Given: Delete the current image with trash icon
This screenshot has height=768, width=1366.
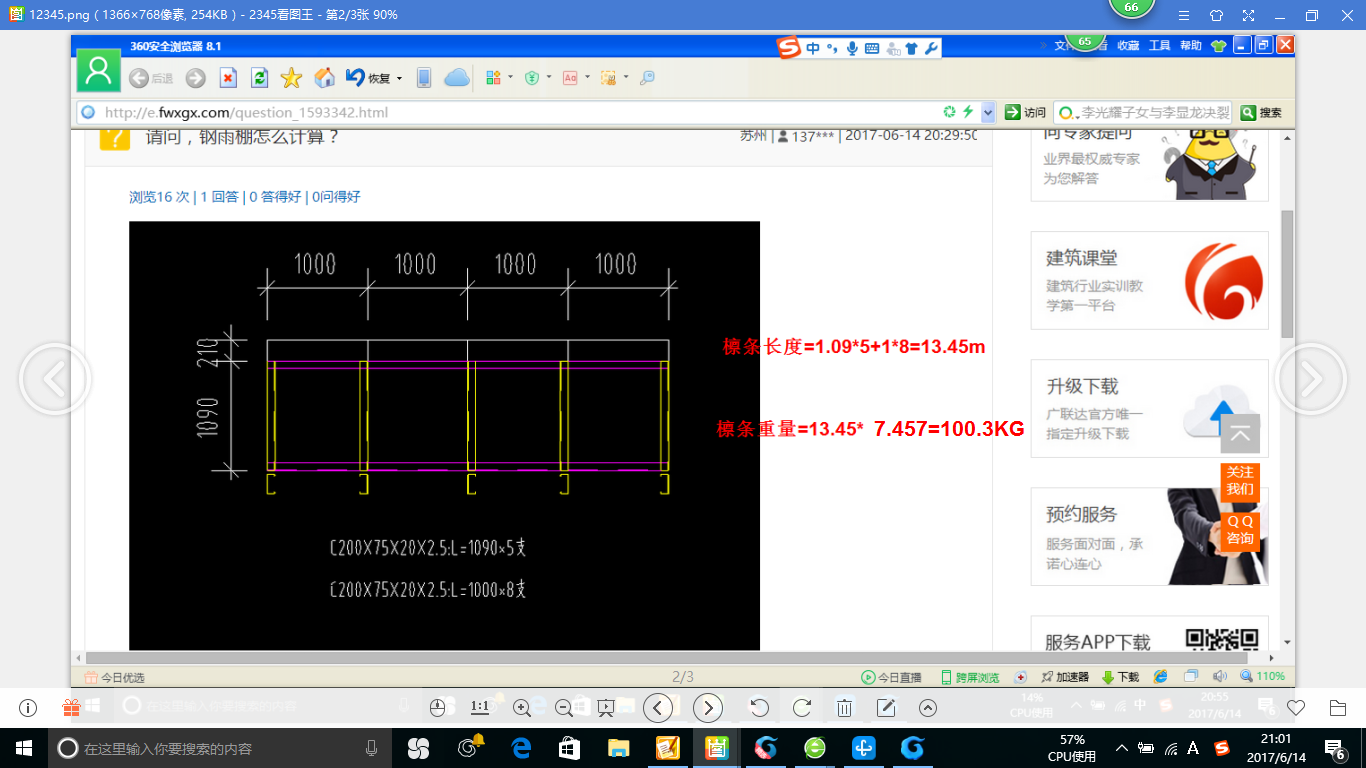Looking at the screenshot, I should (x=844, y=708).
